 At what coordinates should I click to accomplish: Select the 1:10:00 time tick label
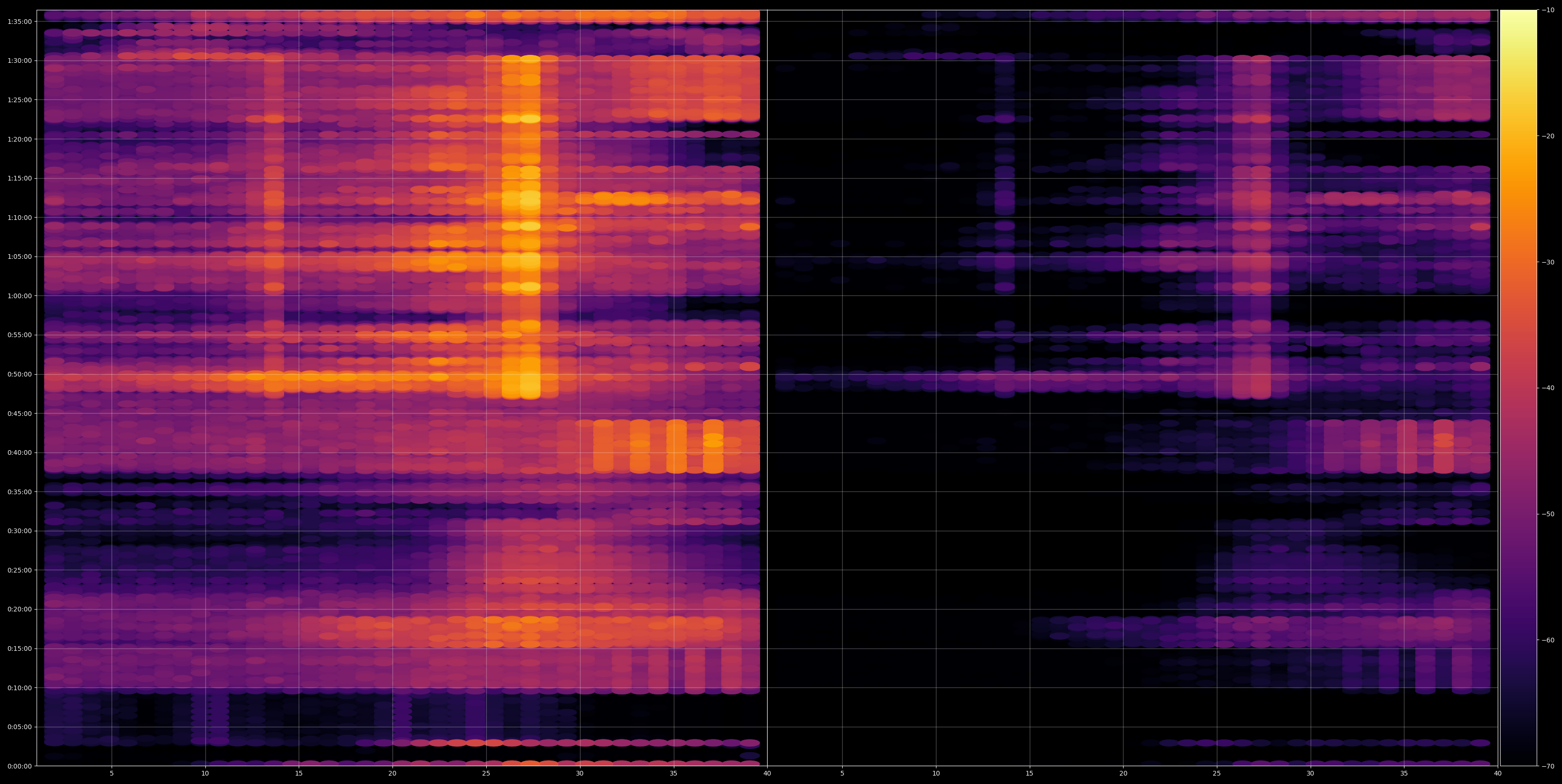pos(19,217)
